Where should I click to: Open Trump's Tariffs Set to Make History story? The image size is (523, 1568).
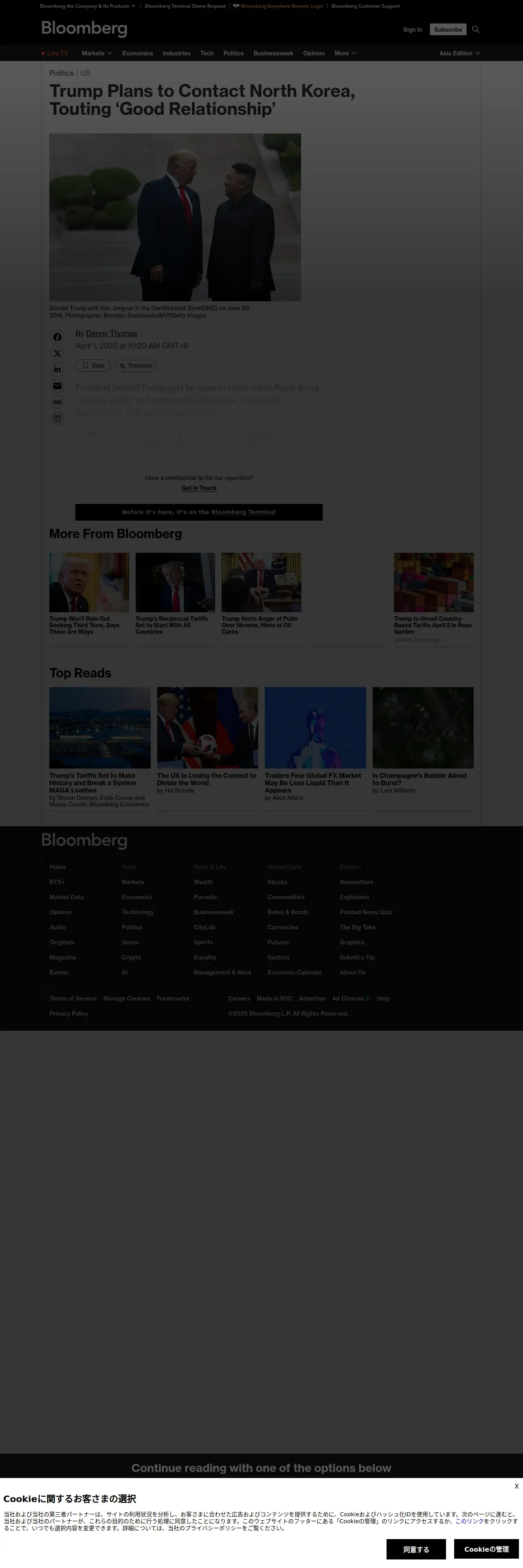pyautogui.click(x=92, y=783)
